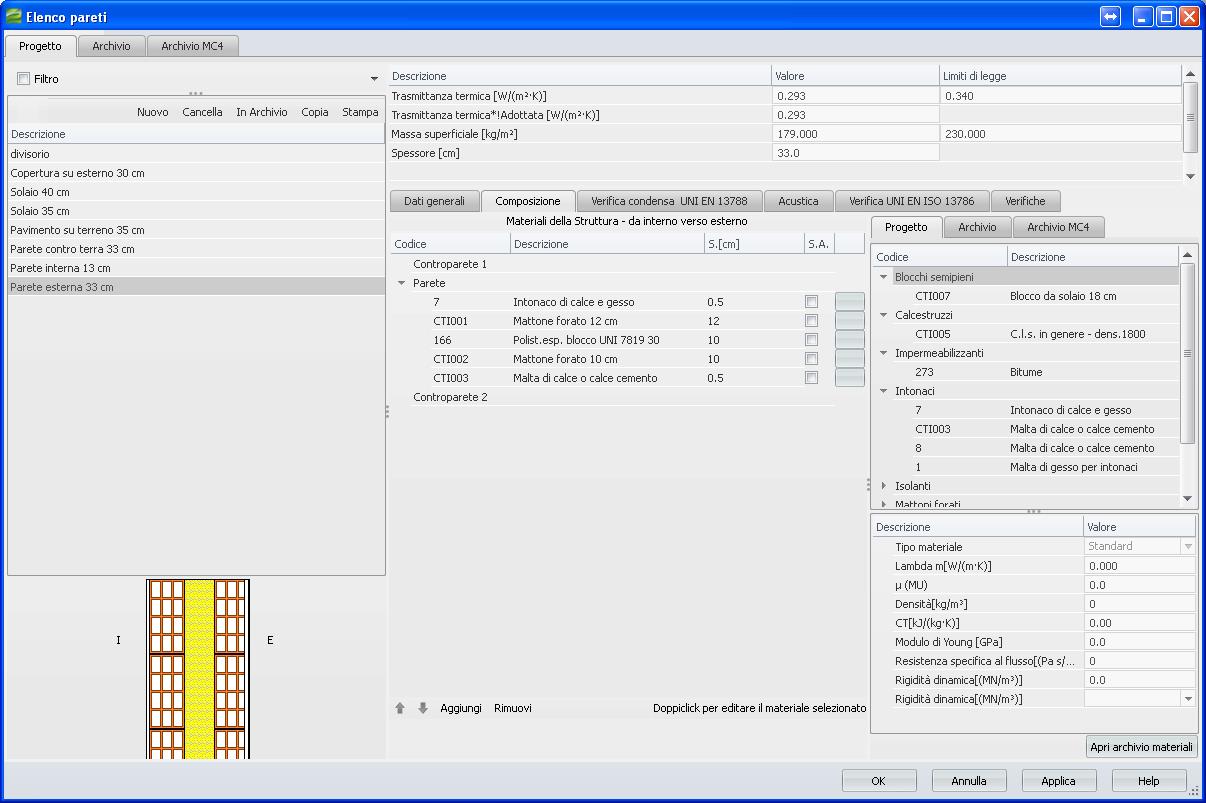Open the Acustica tab
1206x803 pixels.
point(798,201)
